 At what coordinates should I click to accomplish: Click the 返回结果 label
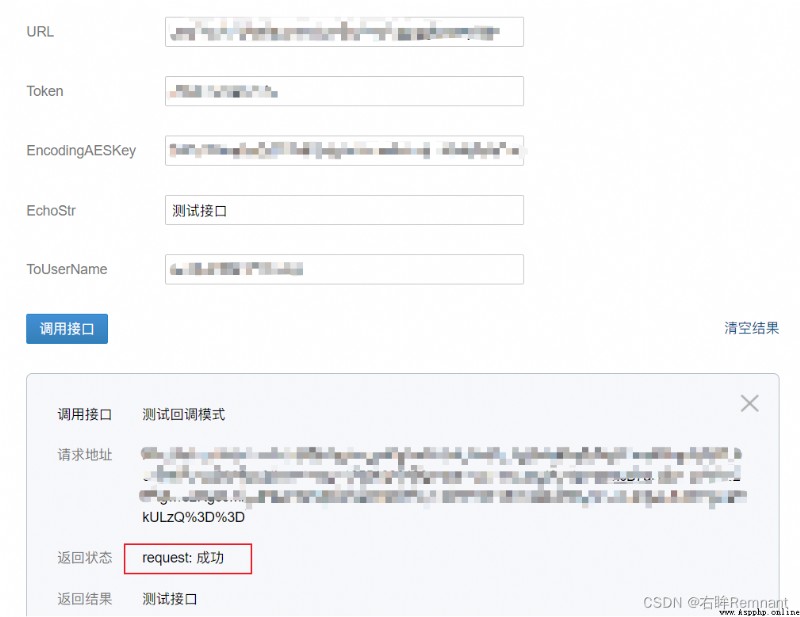click(x=85, y=599)
